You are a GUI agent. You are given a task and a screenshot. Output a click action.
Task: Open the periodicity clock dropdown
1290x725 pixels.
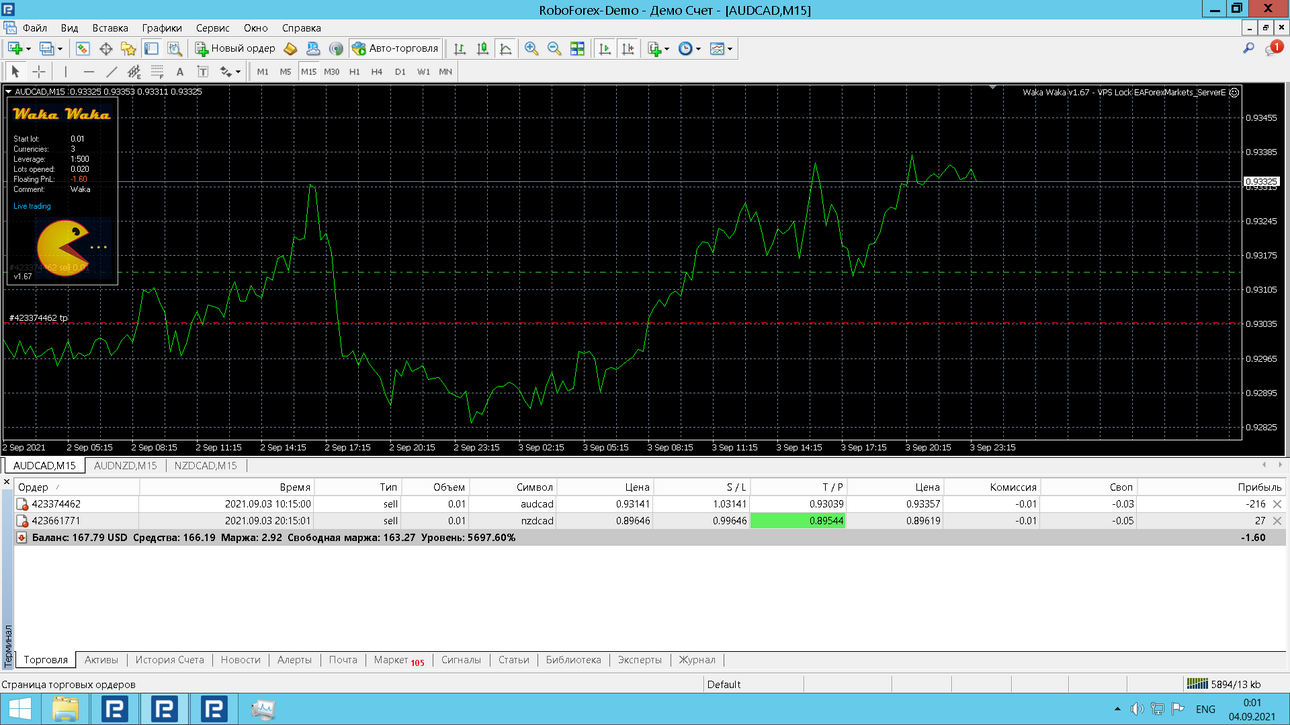698,48
